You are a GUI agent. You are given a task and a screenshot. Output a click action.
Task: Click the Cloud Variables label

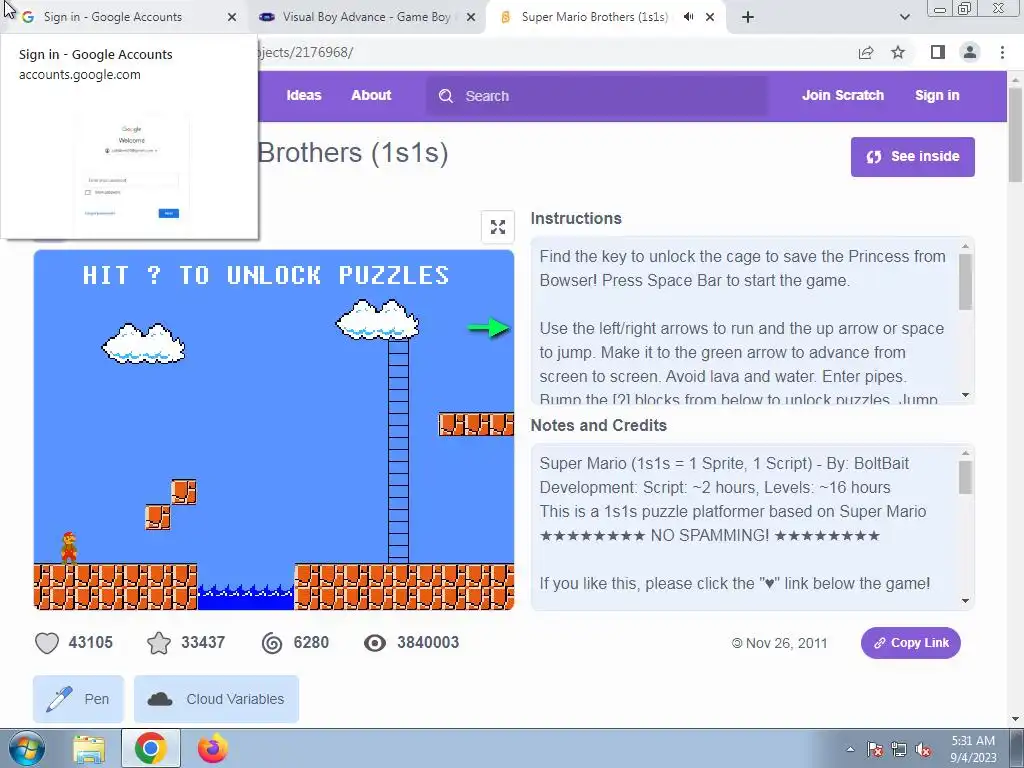[x=235, y=699]
